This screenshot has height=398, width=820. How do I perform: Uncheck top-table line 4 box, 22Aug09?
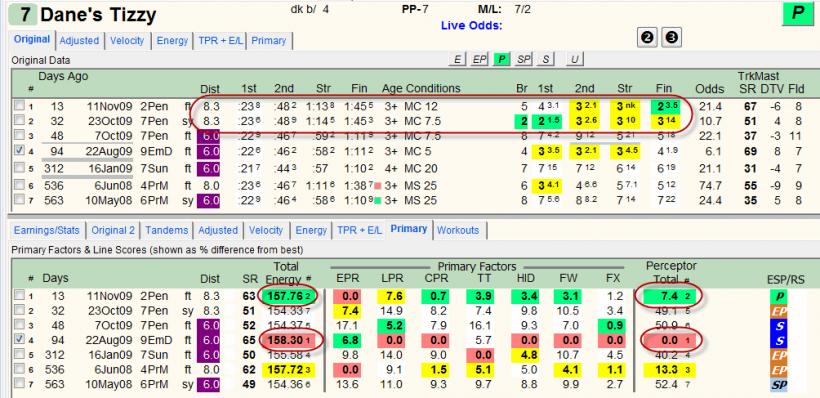(19, 151)
